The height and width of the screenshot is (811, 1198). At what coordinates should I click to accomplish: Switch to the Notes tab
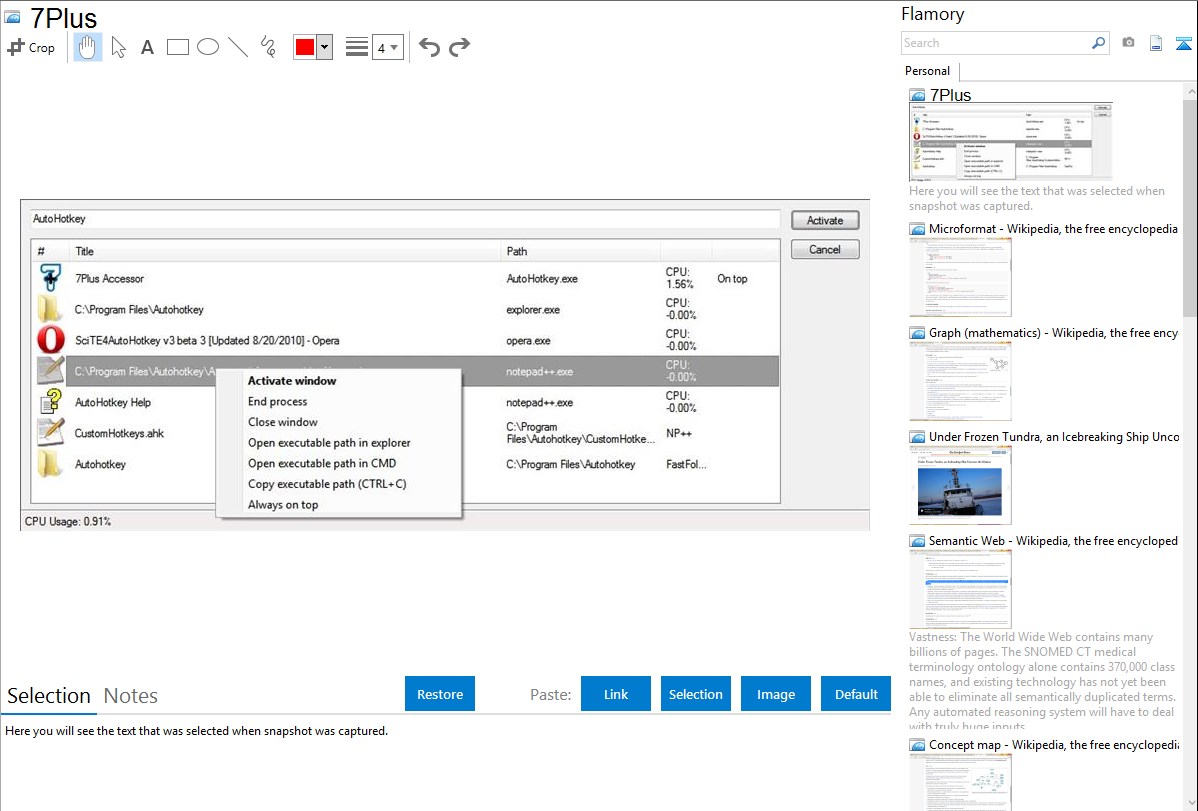pos(130,696)
